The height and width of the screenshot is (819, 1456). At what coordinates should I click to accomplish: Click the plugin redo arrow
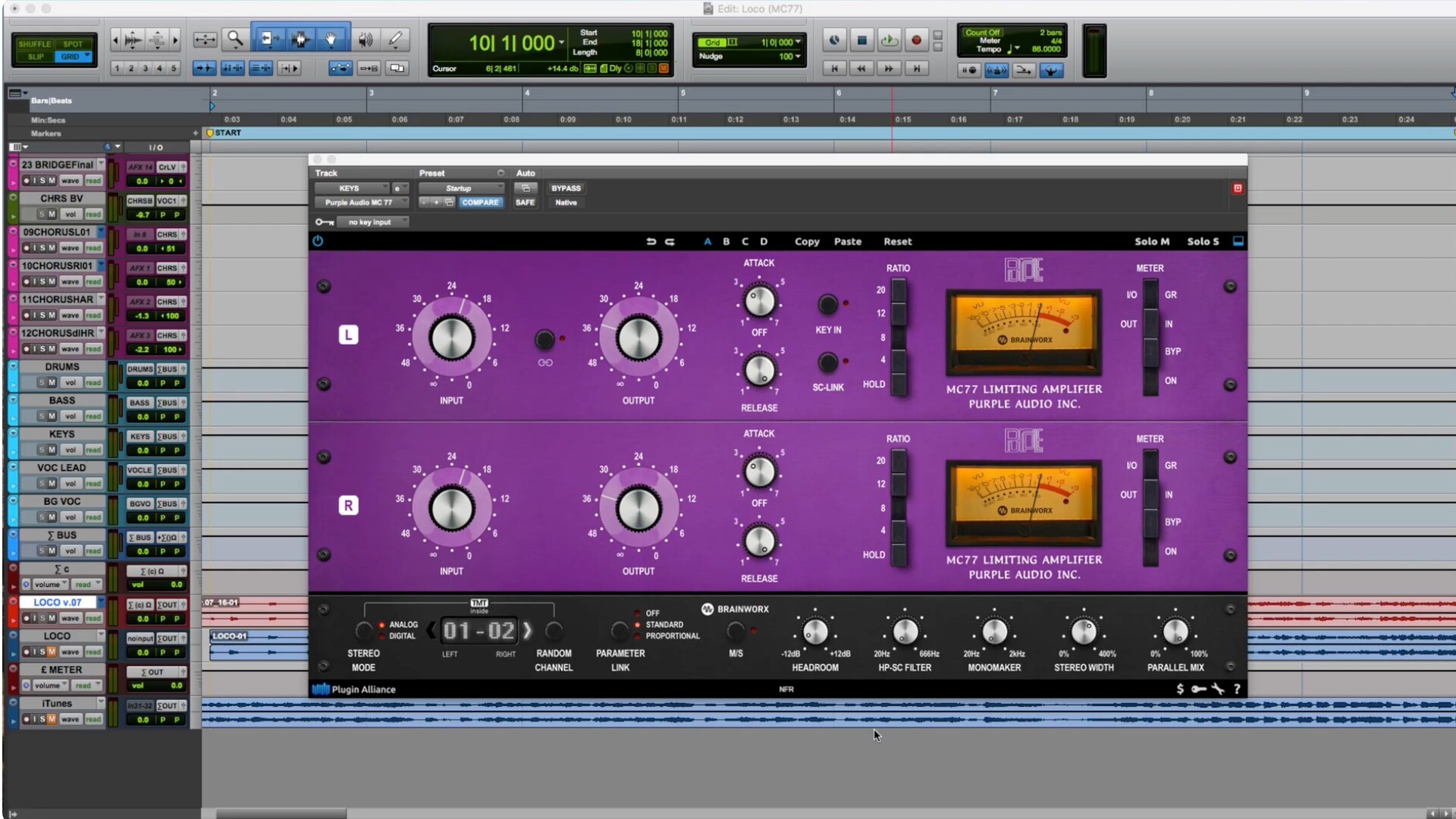(670, 241)
